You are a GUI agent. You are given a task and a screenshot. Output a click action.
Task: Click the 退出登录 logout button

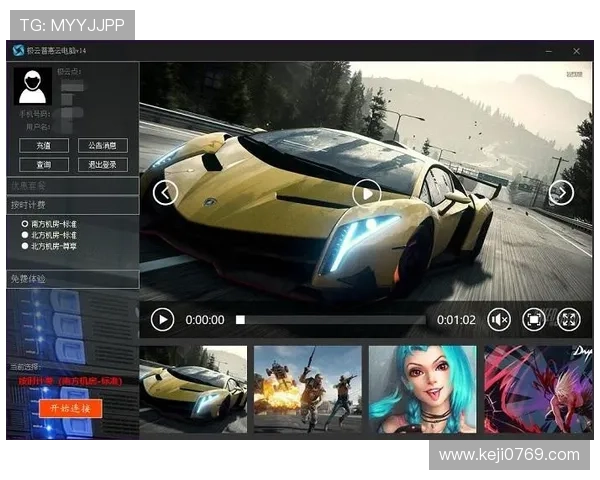click(102, 164)
